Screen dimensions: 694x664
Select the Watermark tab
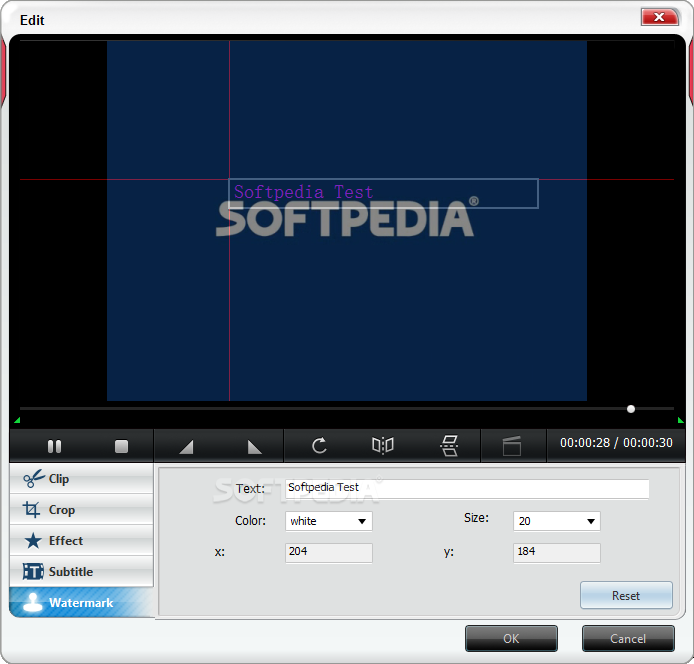(x=81, y=603)
